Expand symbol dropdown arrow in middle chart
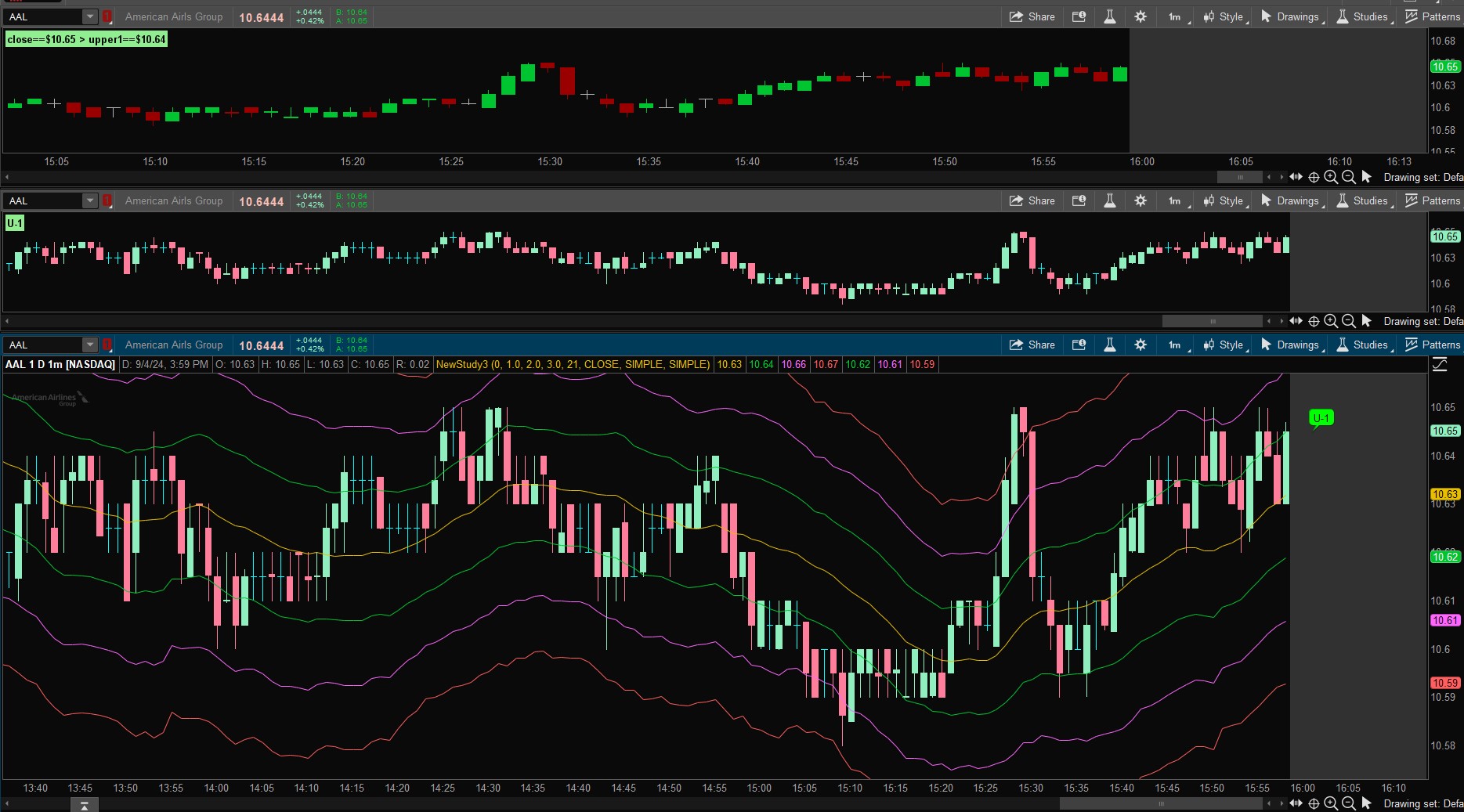The image size is (1464, 812). pos(90,200)
